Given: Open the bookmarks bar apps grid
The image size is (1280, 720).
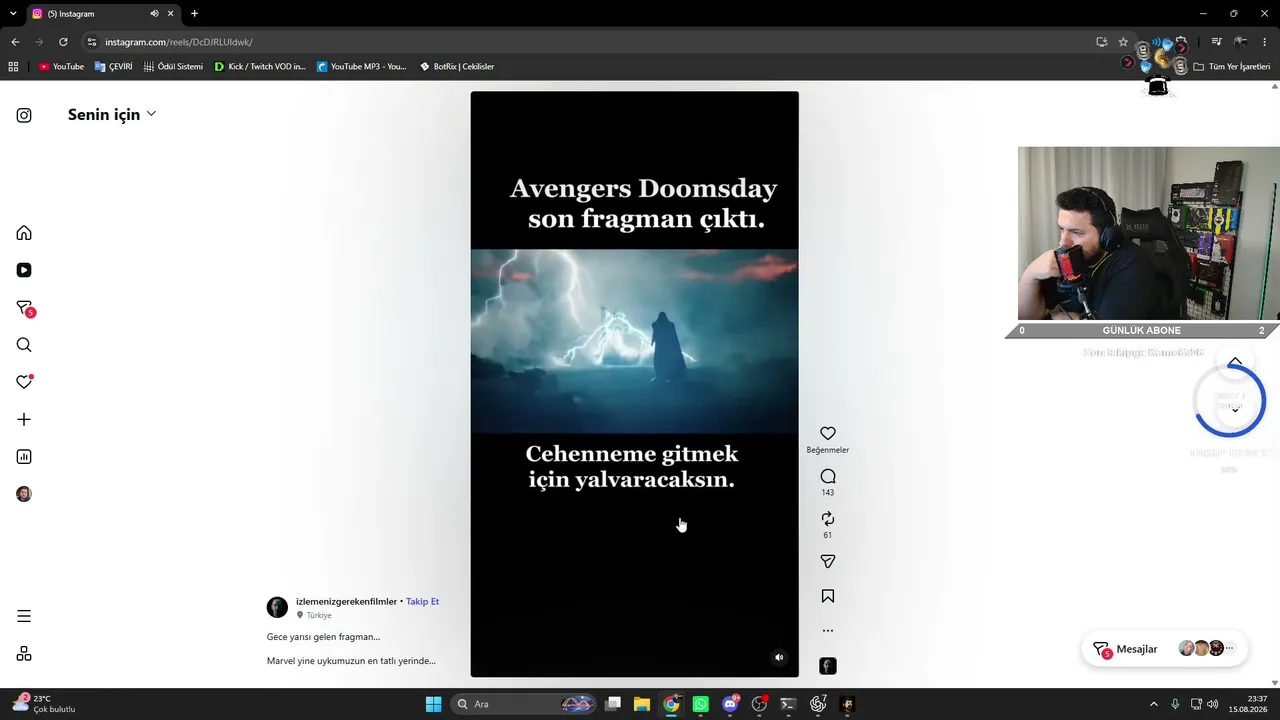Looking at the screenshot, I should [x=13, y=67].
